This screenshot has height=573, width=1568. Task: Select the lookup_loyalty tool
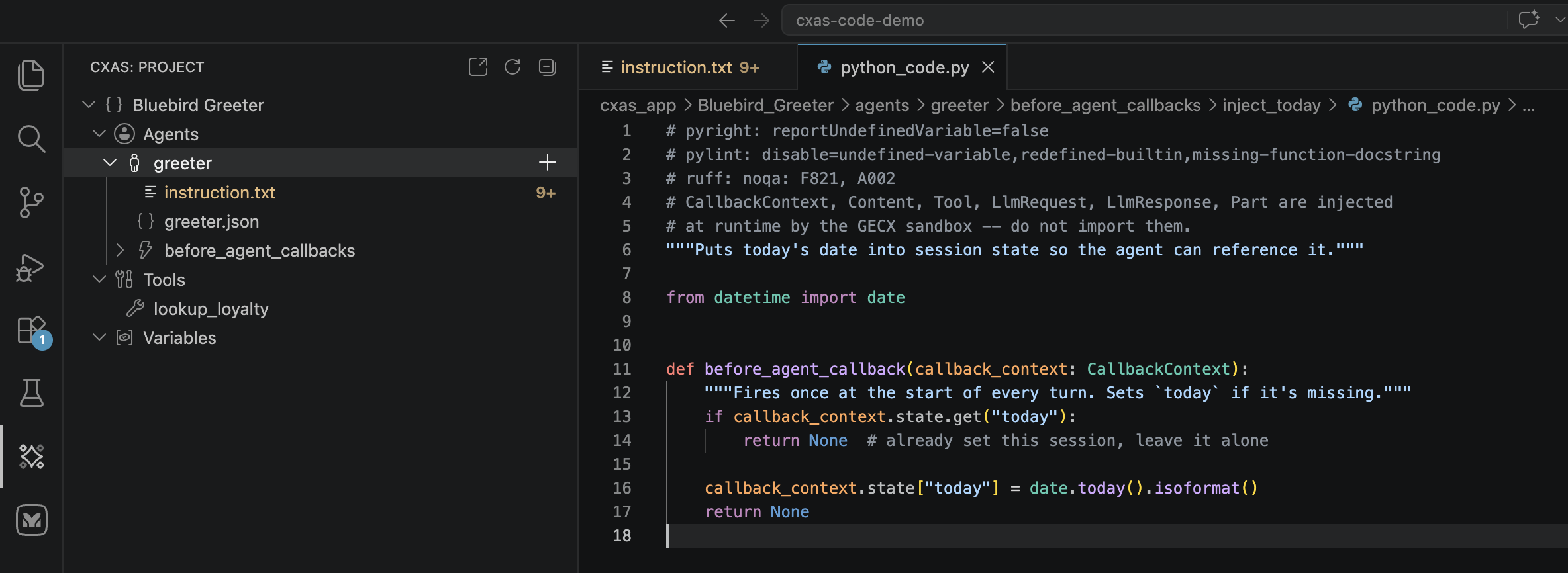click(211, 309)
